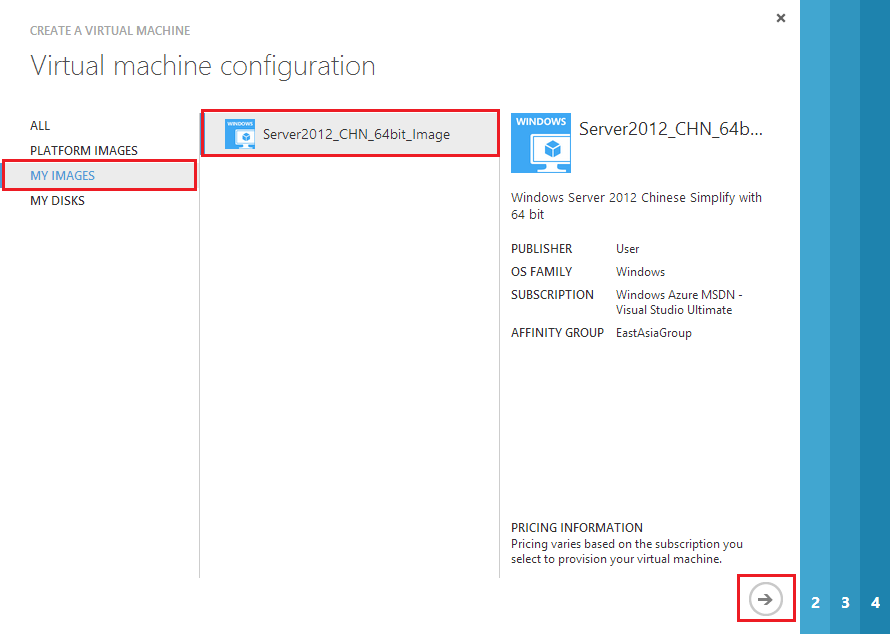Image resolution: width=890 pixels, height=634 pixels.
Task: Click the Virtual machine configuration heading
Action: 203,66
